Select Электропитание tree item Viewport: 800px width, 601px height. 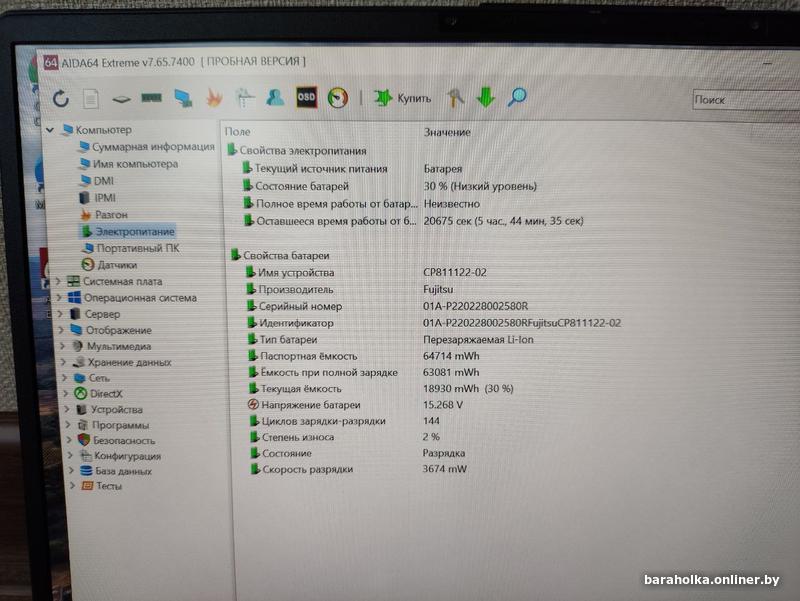128,231
